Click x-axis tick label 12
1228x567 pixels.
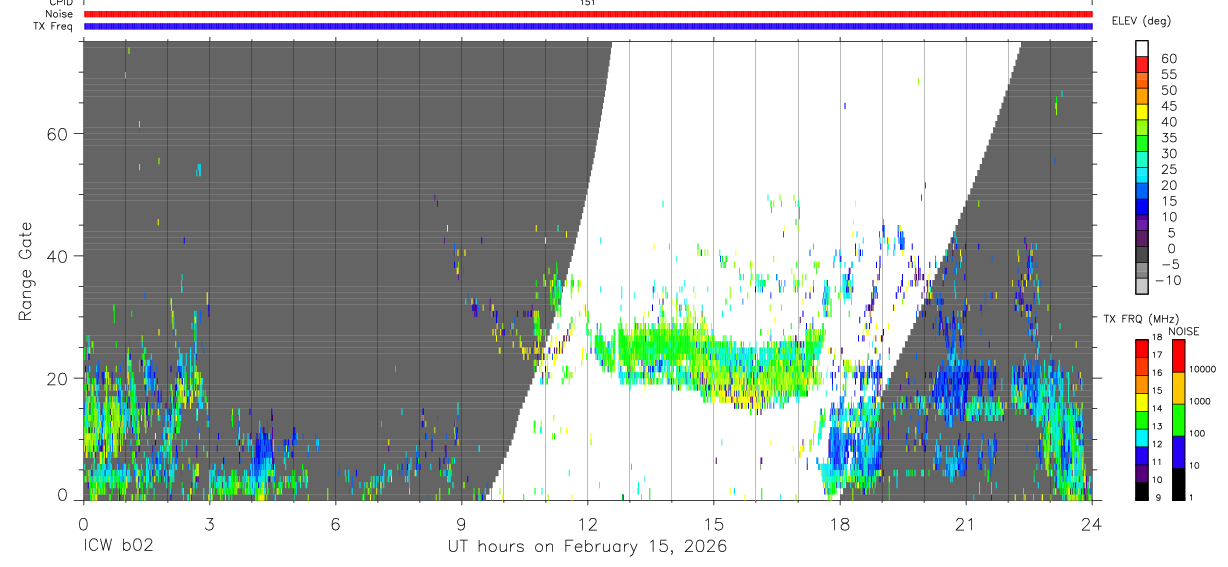(587, 524)
